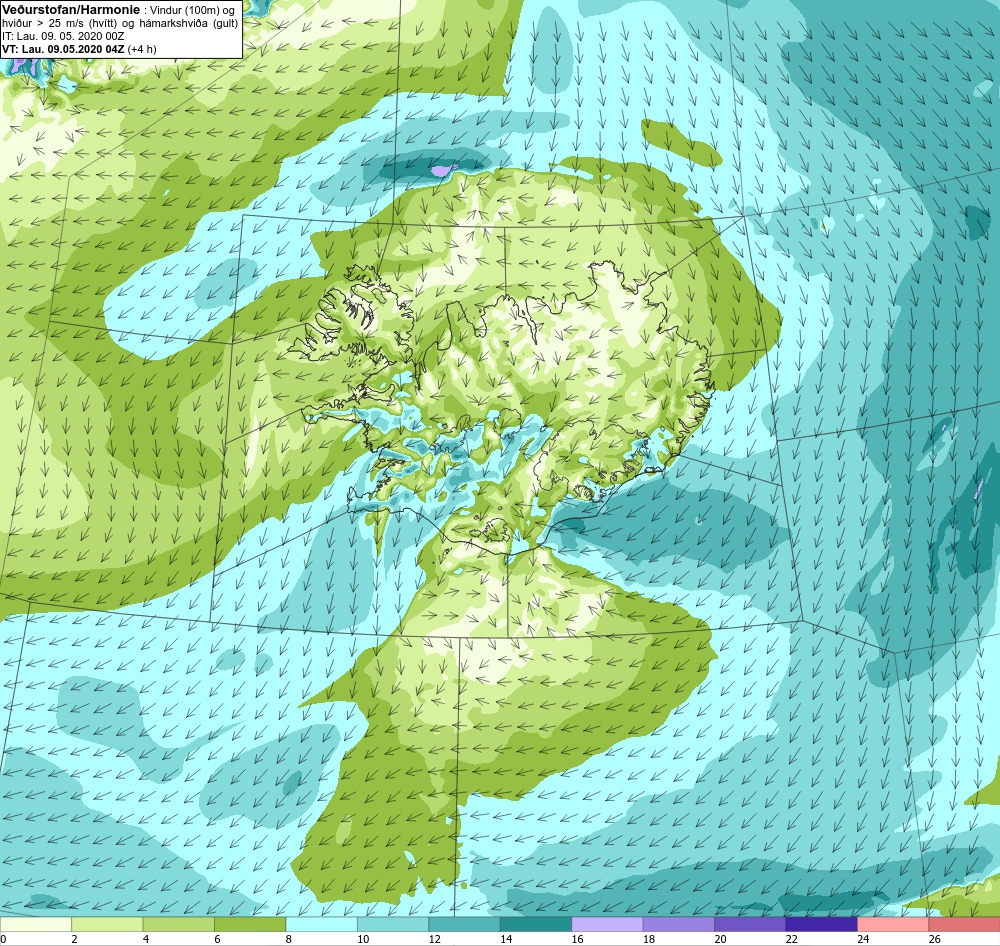Pick the dark teal 14–16 legend swatch
Viewport: 1000px width, 946px height.
pyautogui.click(x=536, y=925)
